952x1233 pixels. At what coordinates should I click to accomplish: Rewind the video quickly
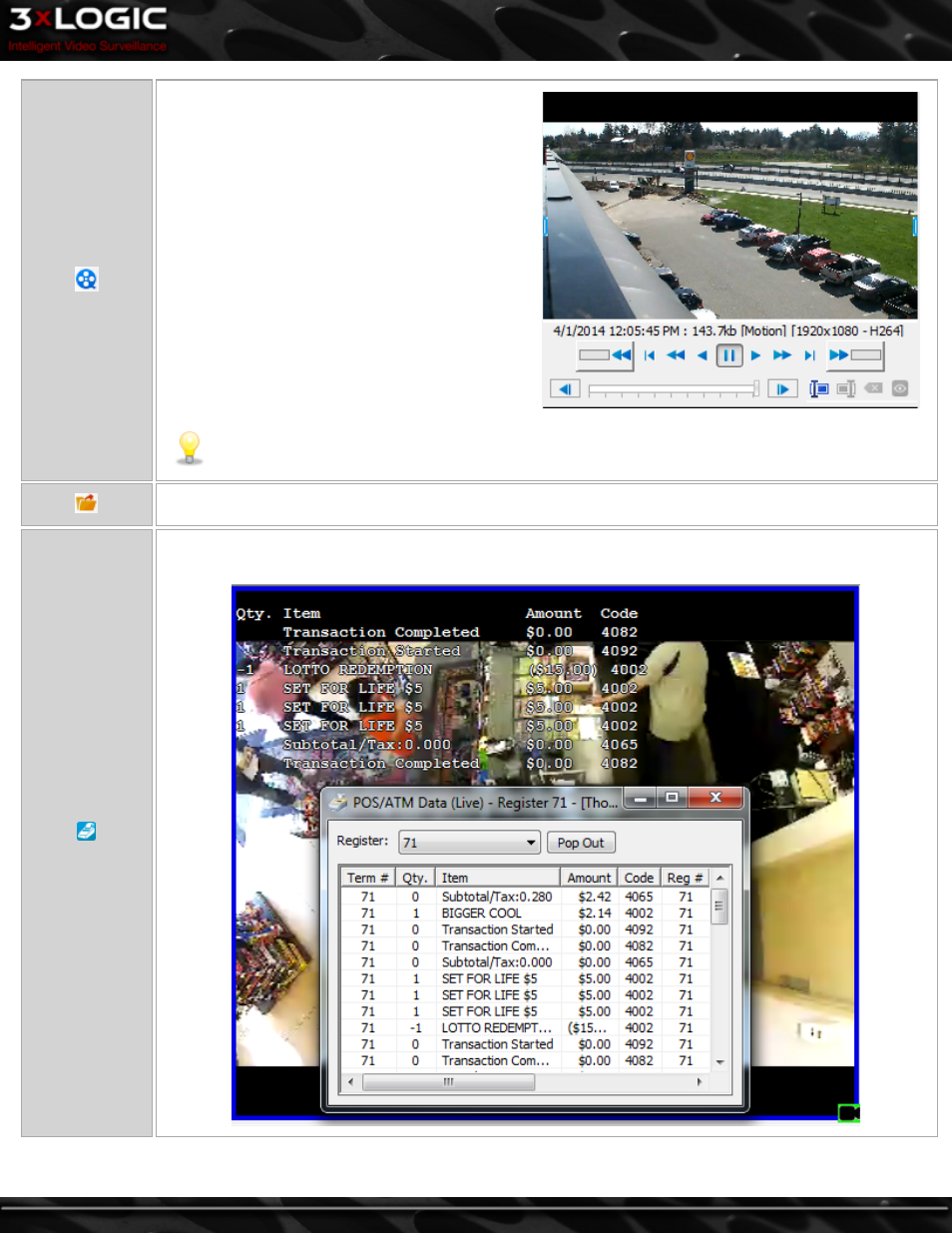676,355
